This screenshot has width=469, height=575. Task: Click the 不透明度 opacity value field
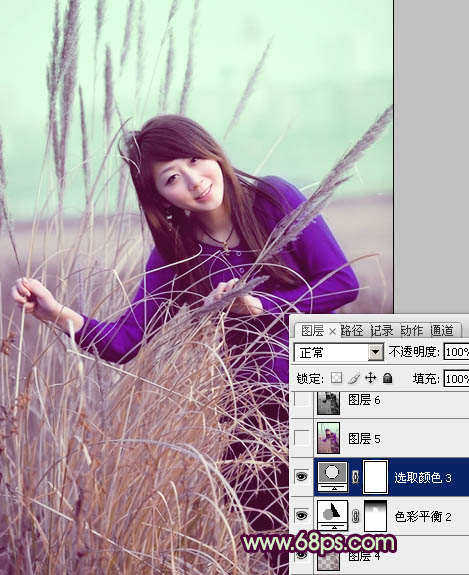(456, 352)
